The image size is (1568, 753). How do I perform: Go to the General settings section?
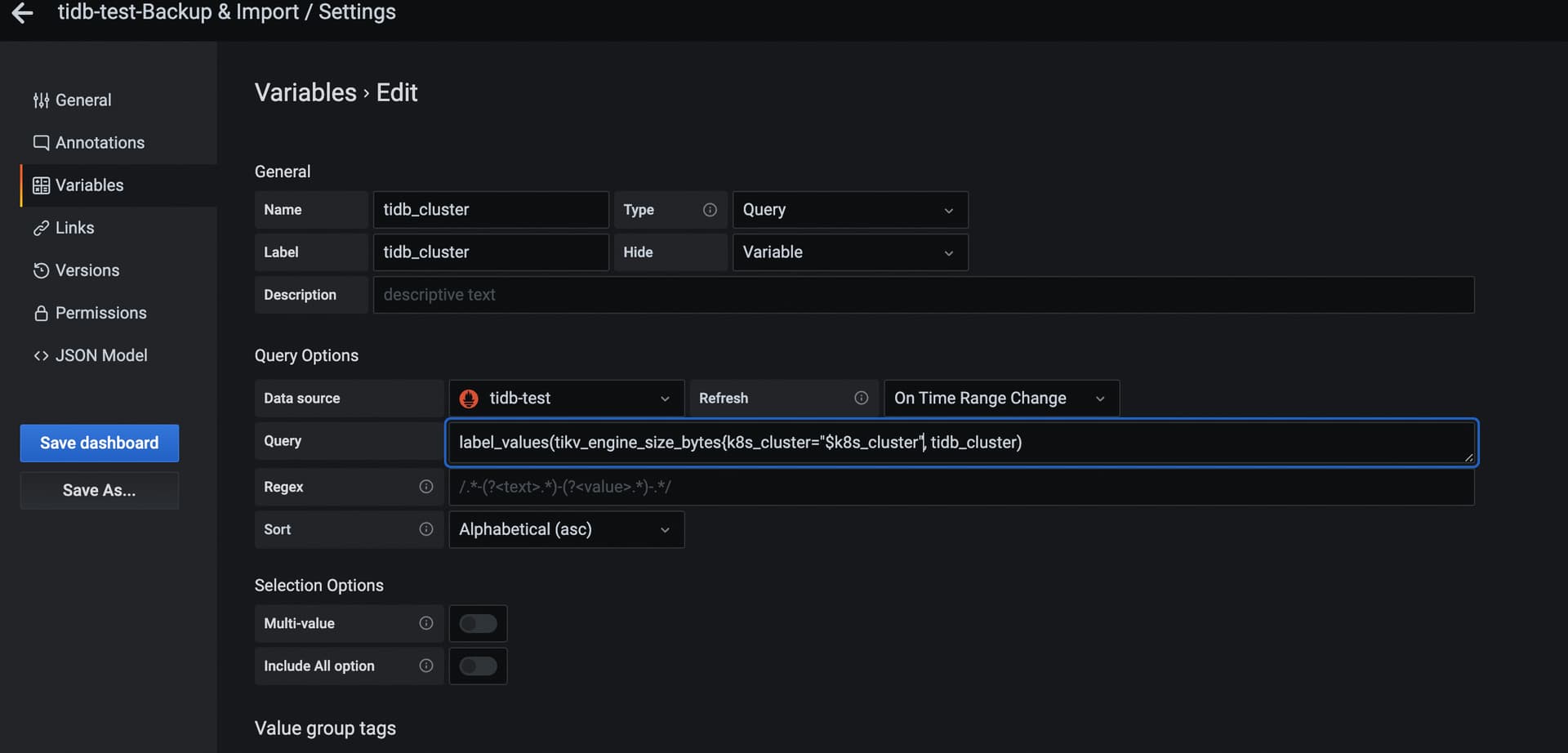point(82,100)
